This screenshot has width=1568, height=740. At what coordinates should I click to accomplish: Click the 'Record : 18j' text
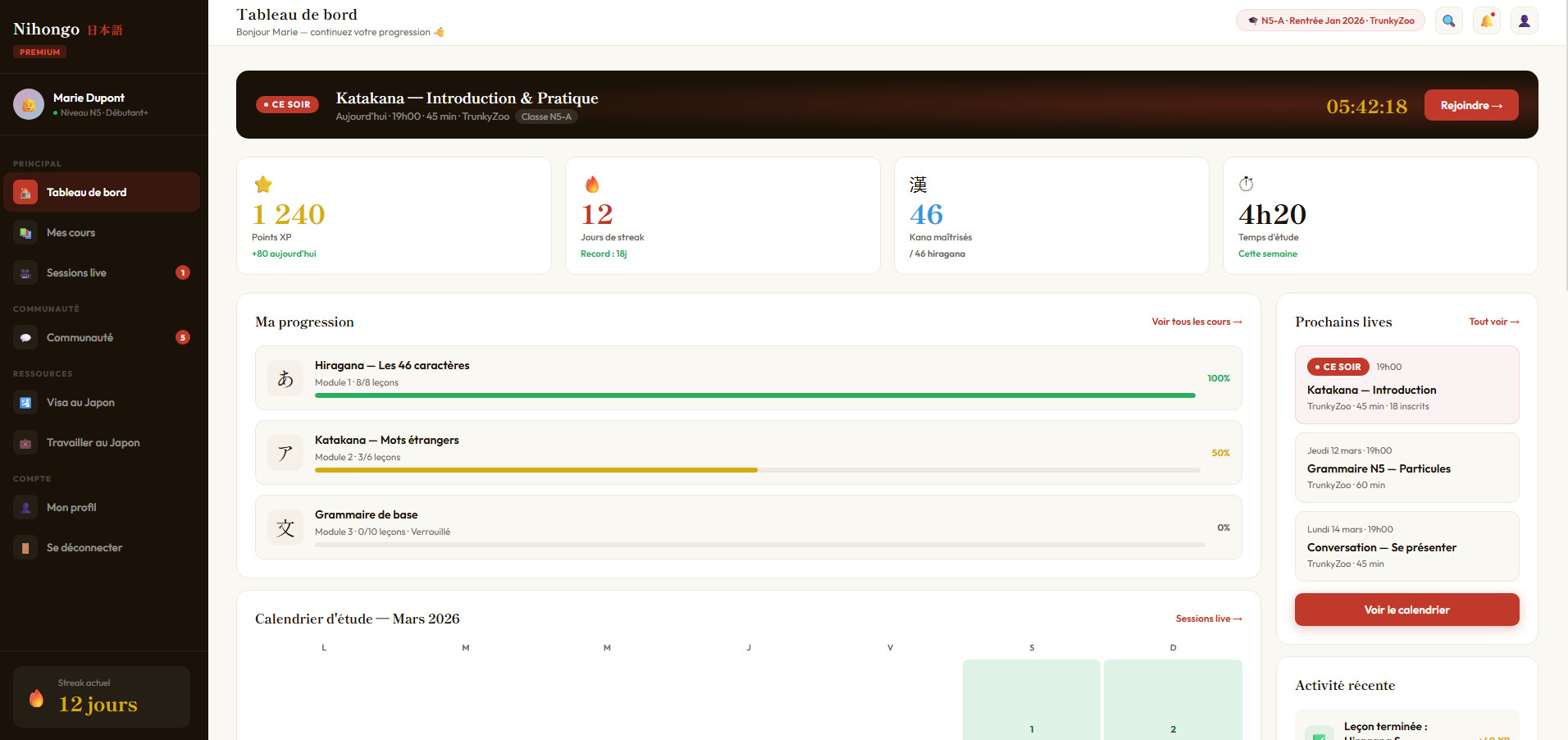[x=604, y=254]
